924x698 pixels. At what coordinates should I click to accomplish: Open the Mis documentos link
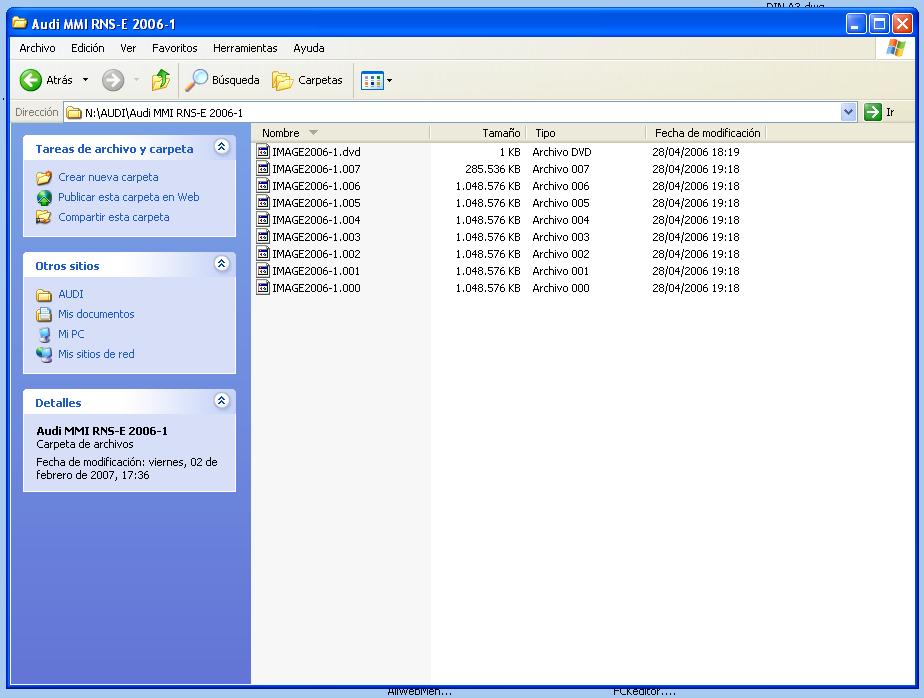[x=96, y=314]
